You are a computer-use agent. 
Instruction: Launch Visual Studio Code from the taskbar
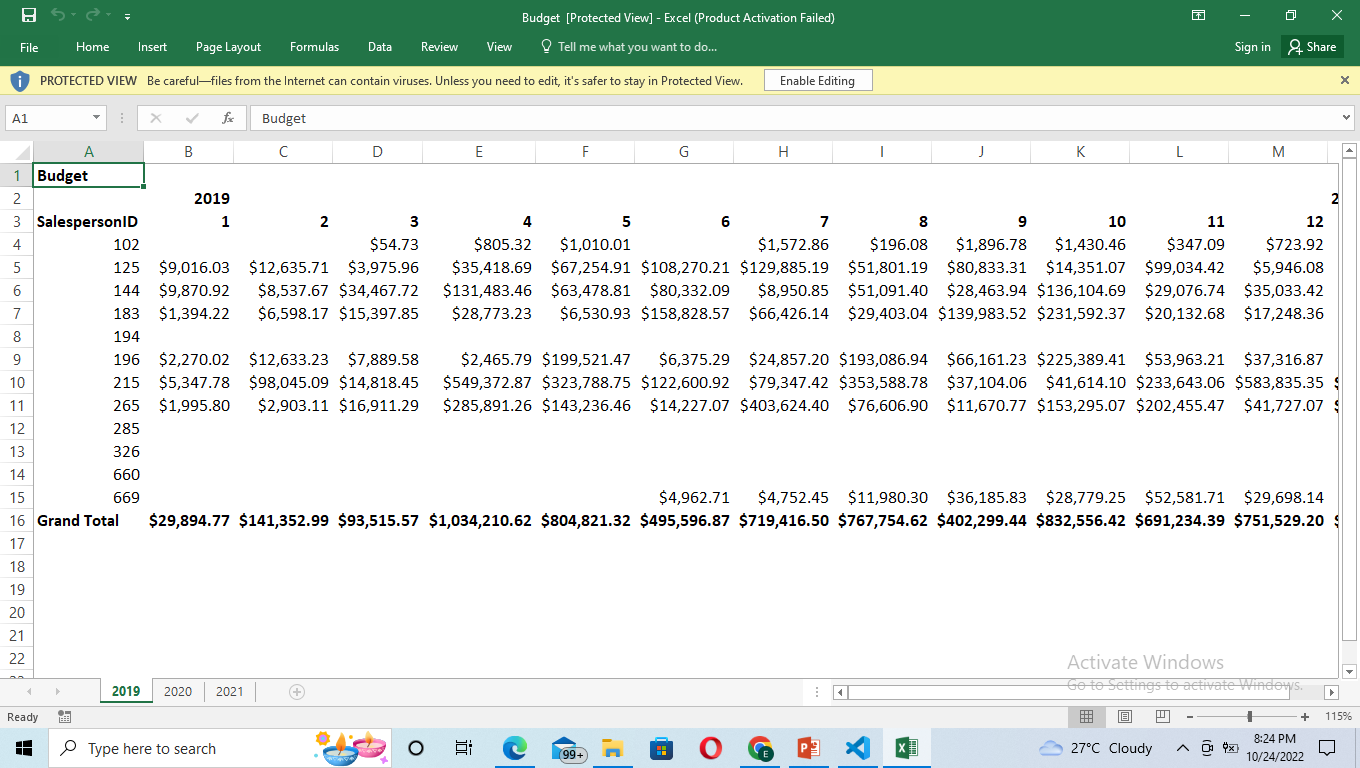(x=857, y=748)
